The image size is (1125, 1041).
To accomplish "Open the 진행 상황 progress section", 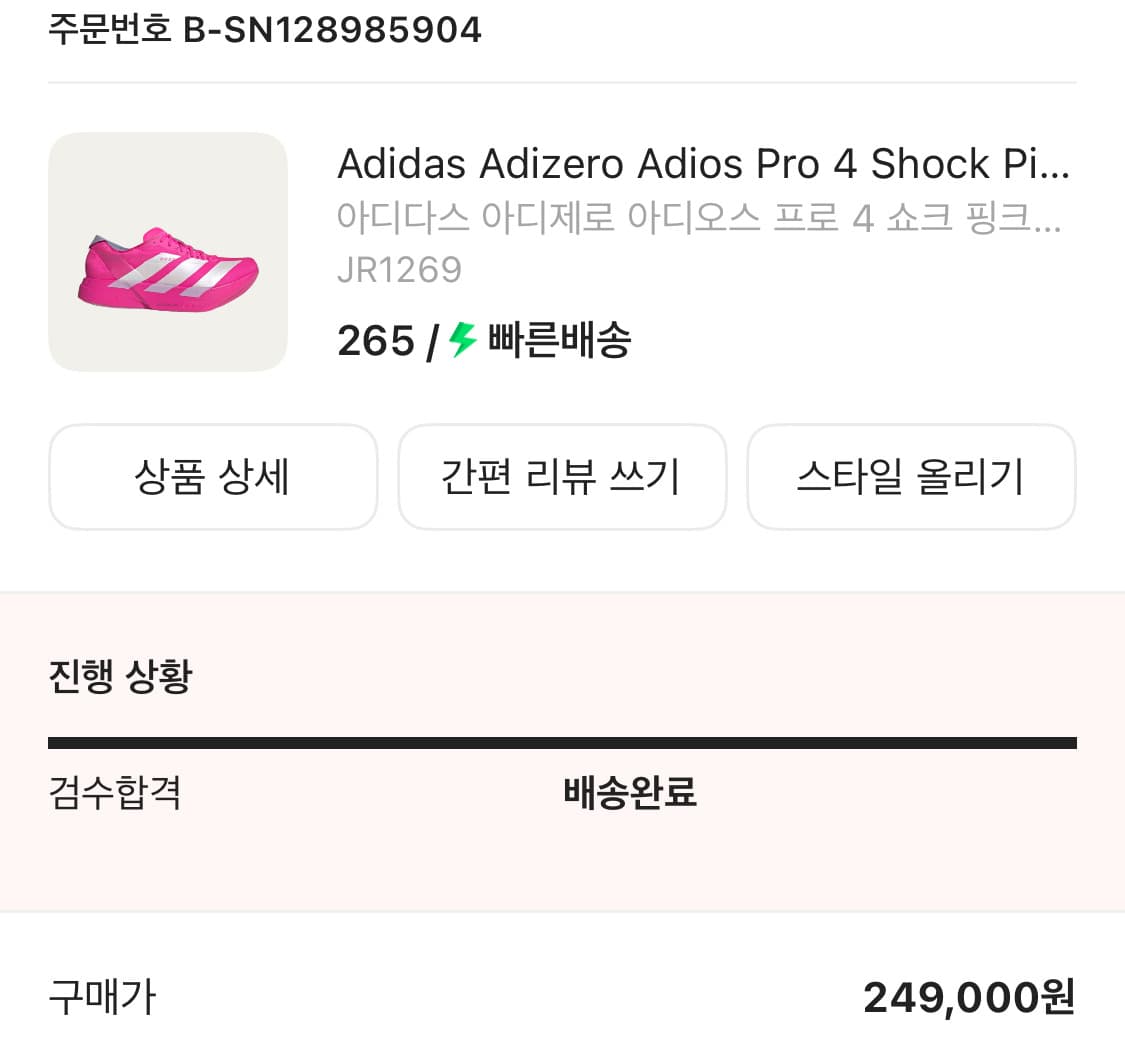I will tap(116, 678).
